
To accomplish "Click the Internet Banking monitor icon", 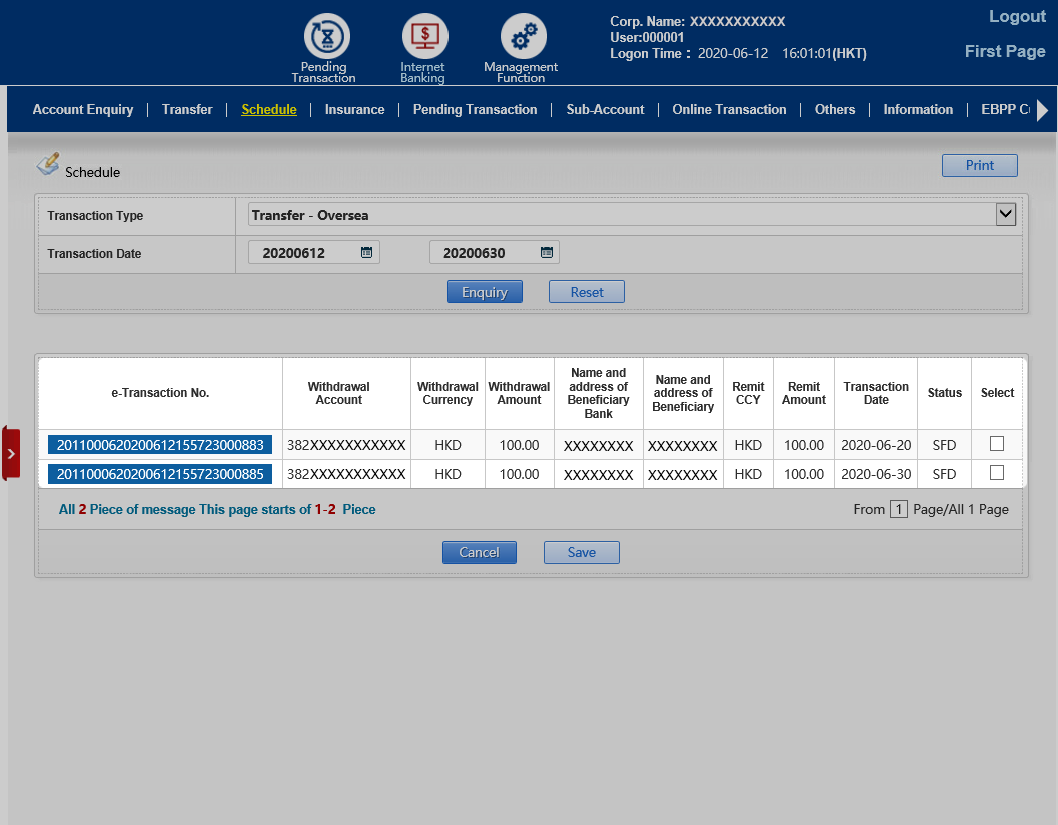I will pos(422,37).
